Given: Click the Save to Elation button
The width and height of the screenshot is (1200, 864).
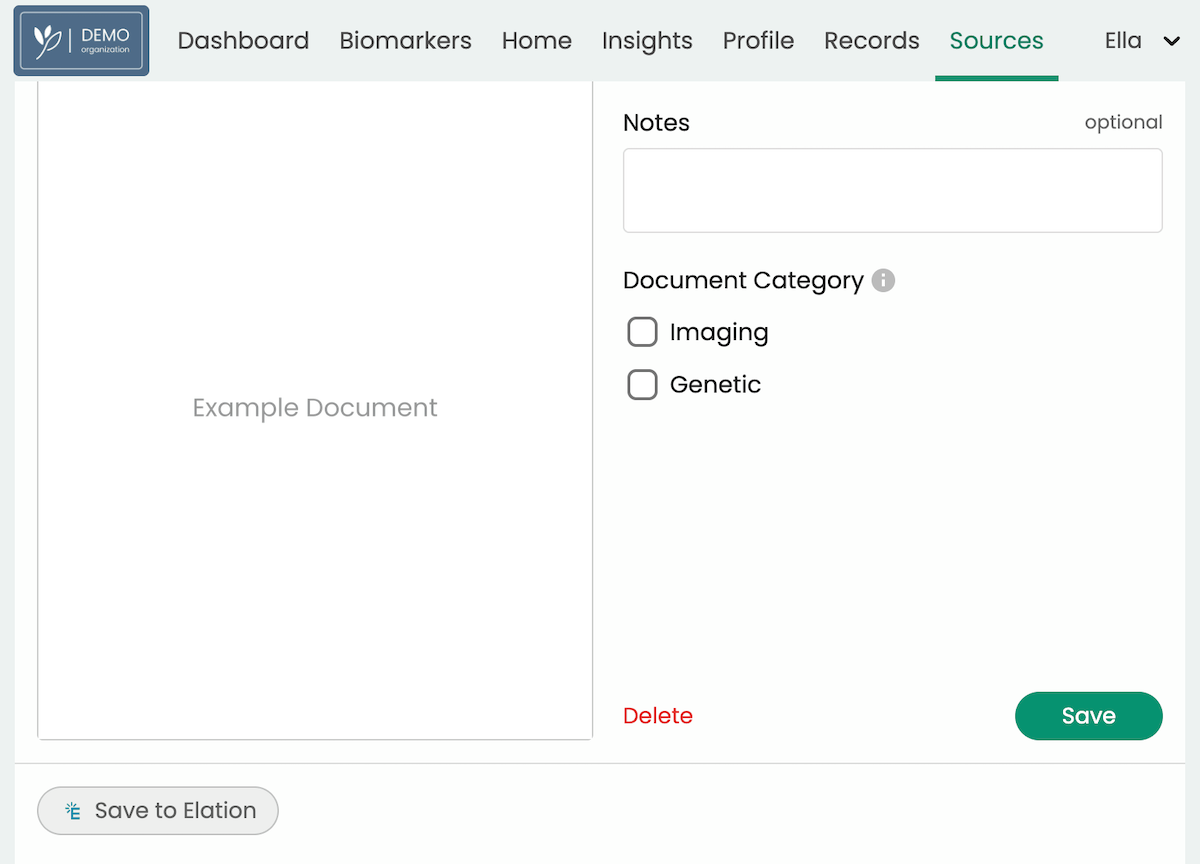Looking at the screenshot, I should tap(158, 810).
